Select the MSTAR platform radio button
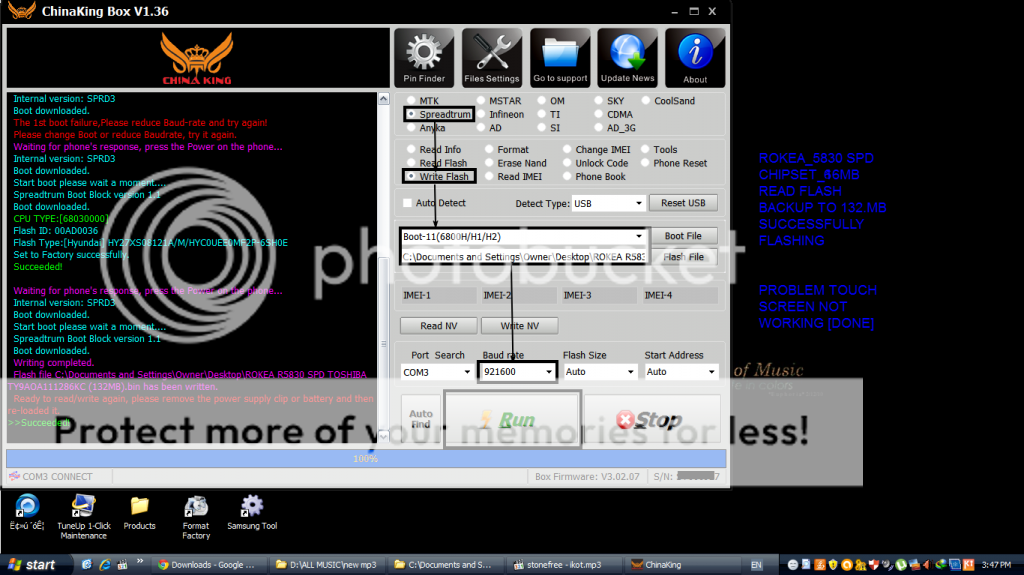Screen dimensions: 1024x575 point(481,101)
